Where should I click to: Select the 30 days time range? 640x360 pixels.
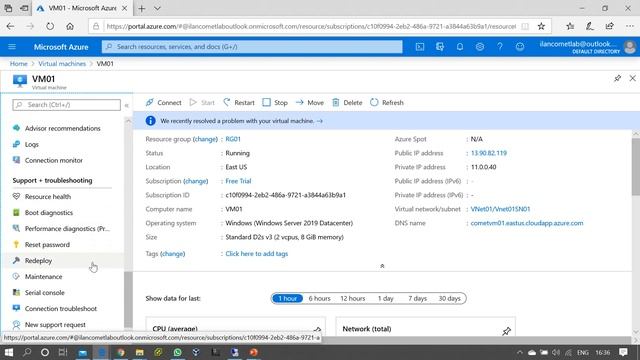click(449, 298)
